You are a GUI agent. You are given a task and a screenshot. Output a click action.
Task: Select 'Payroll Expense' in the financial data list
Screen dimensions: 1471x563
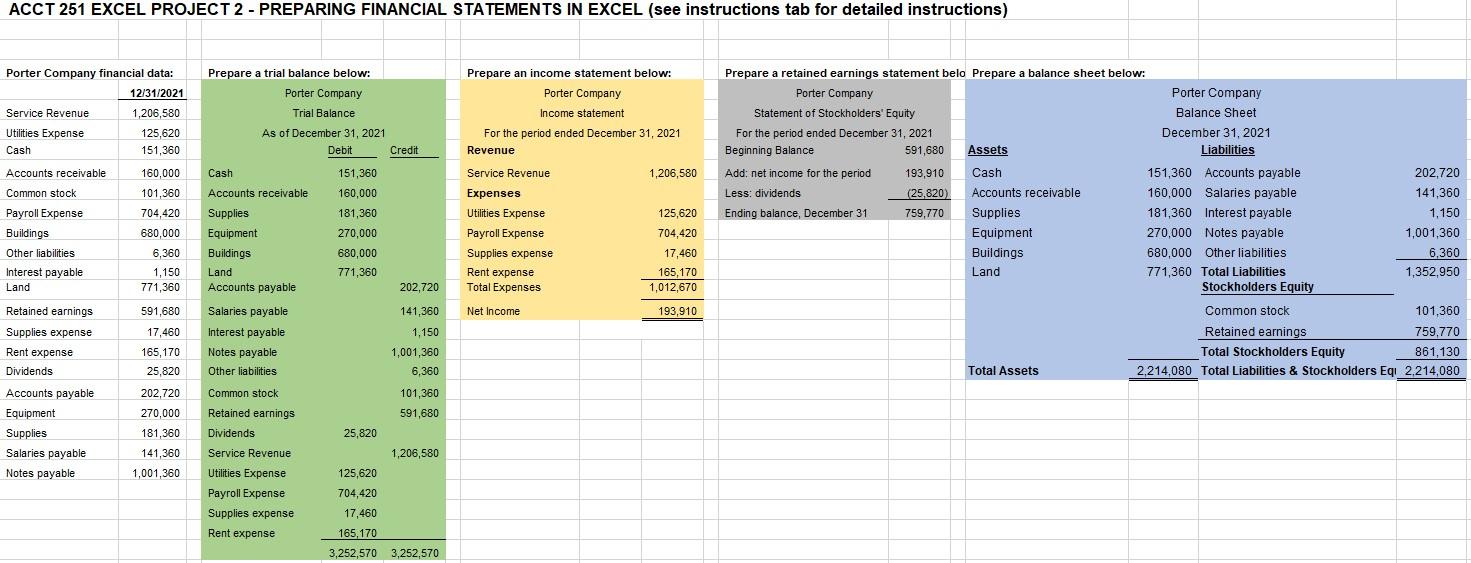pos(44,213)
